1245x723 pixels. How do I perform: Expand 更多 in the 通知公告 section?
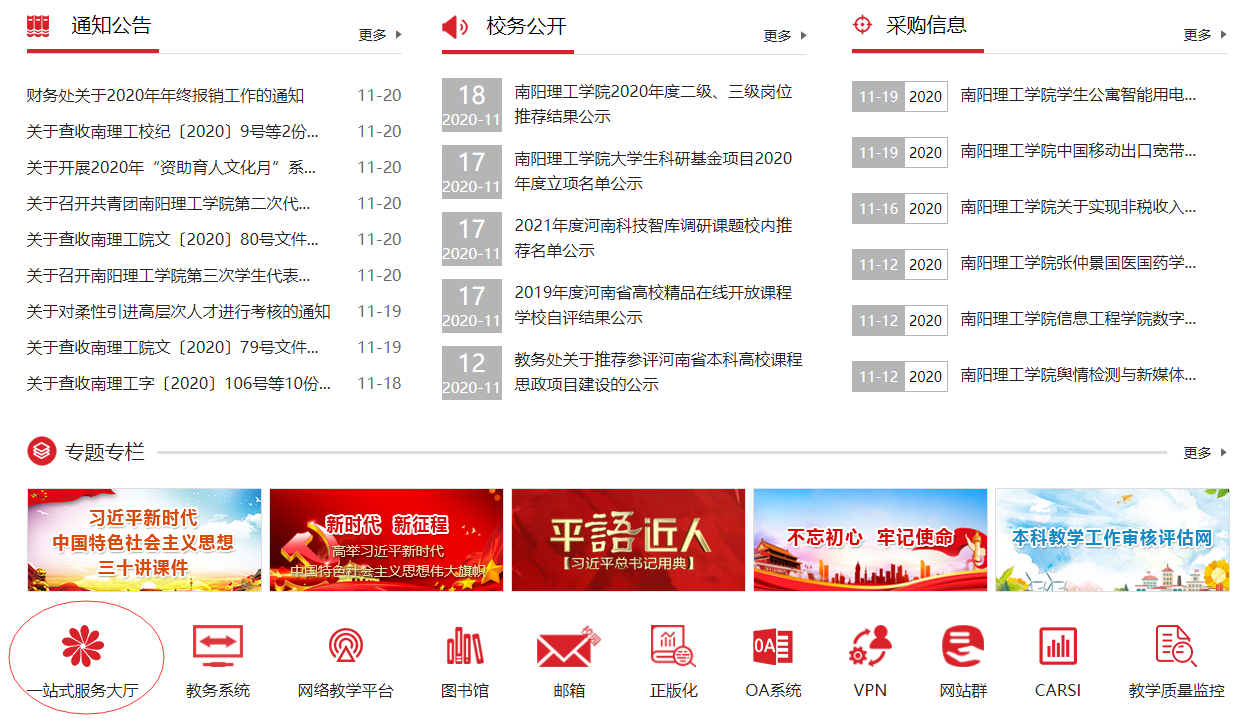point(379,35)
